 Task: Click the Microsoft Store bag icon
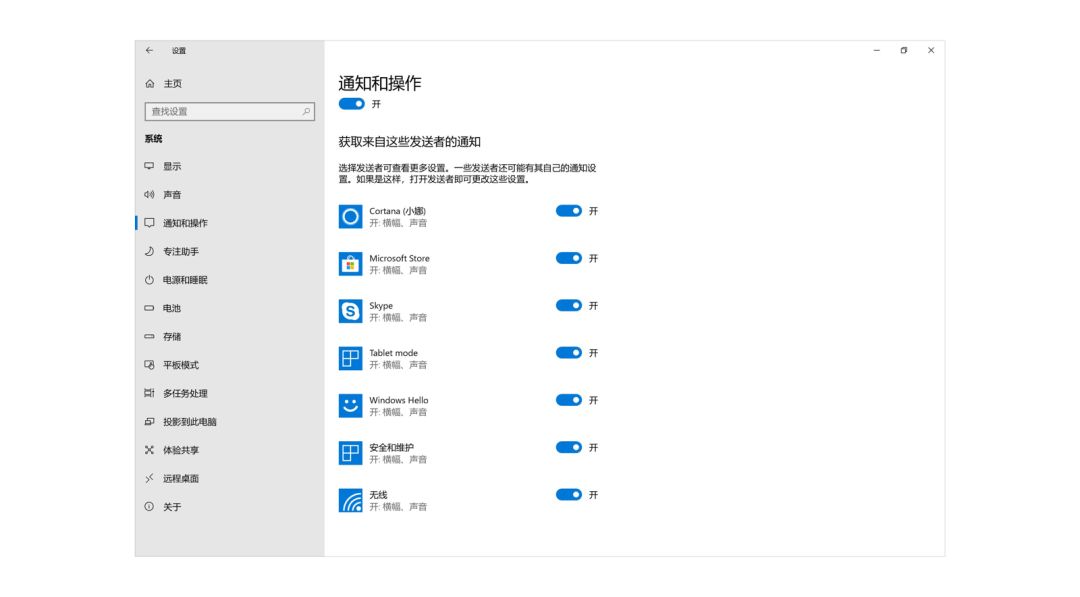pos(351,264)
